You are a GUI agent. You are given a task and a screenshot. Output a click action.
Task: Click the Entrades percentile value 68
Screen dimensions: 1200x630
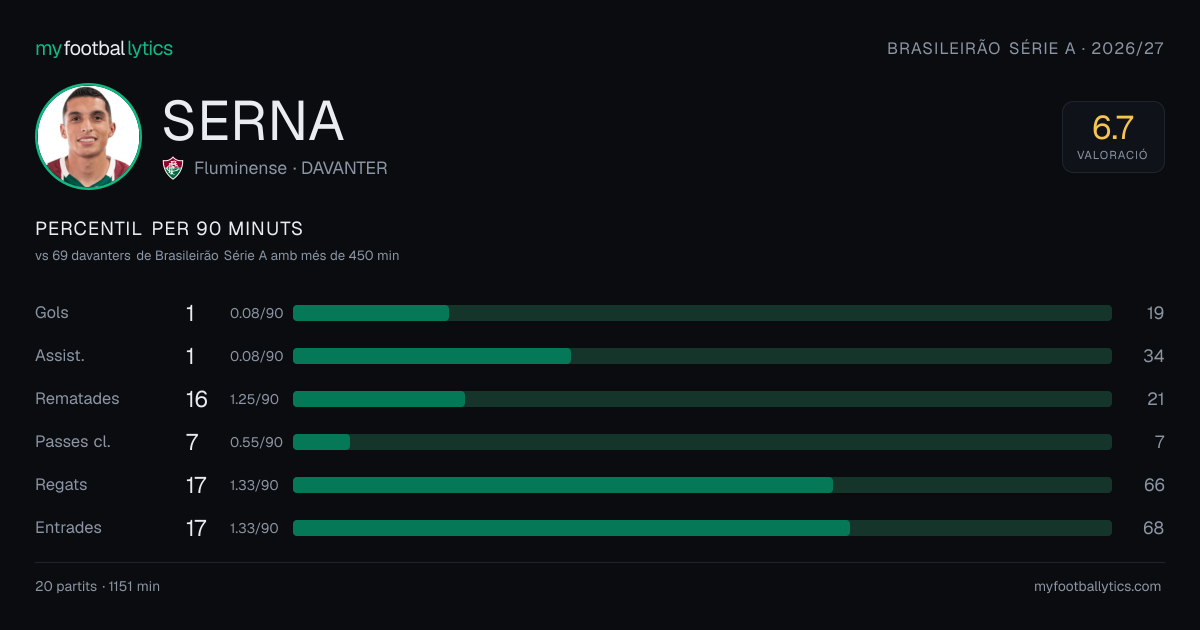tap(1154, 528)
